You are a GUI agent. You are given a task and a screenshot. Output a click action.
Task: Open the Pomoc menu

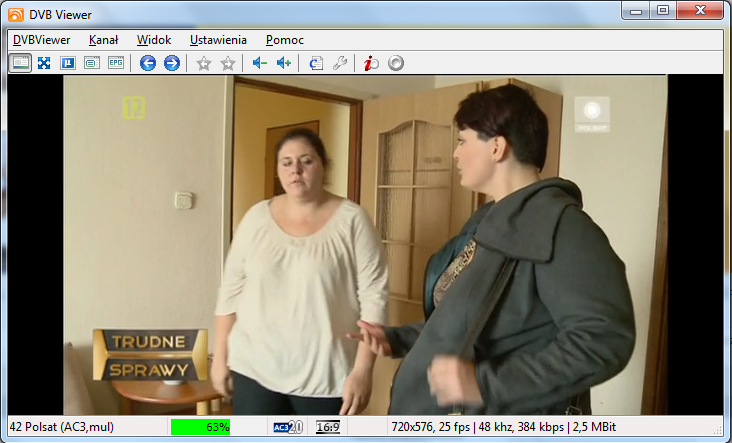pos(285,40)
